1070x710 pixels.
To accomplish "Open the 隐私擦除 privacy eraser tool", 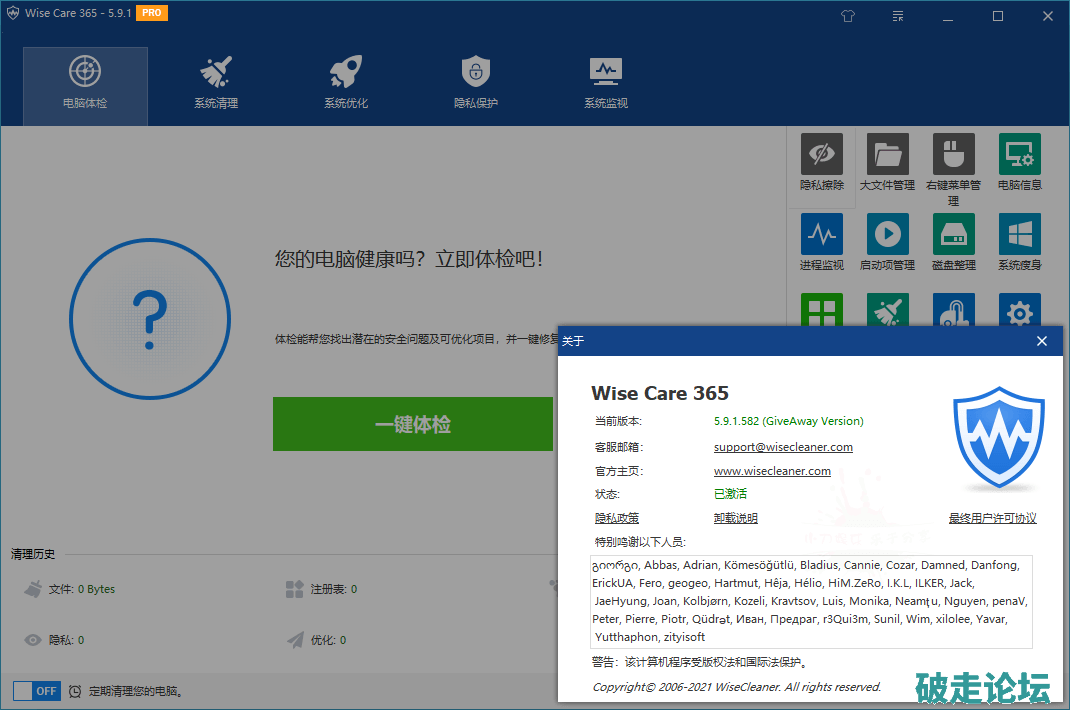I will (821, 163).
